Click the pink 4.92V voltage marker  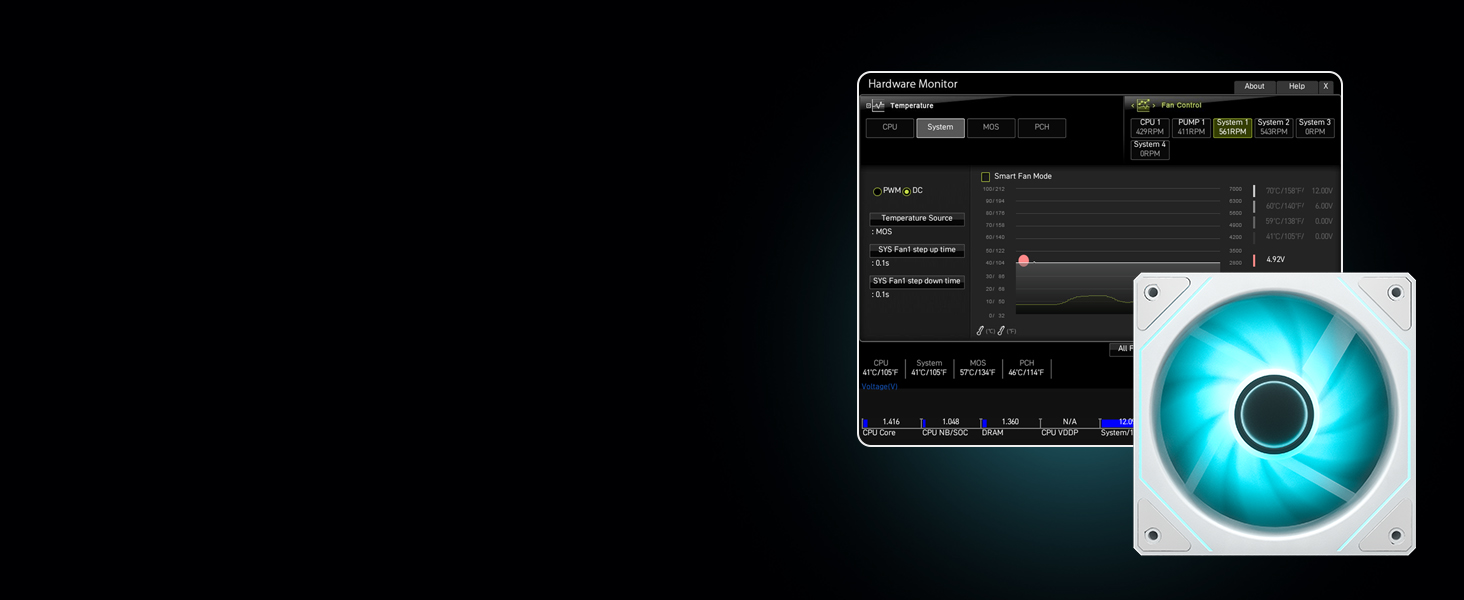(1254, 260)
